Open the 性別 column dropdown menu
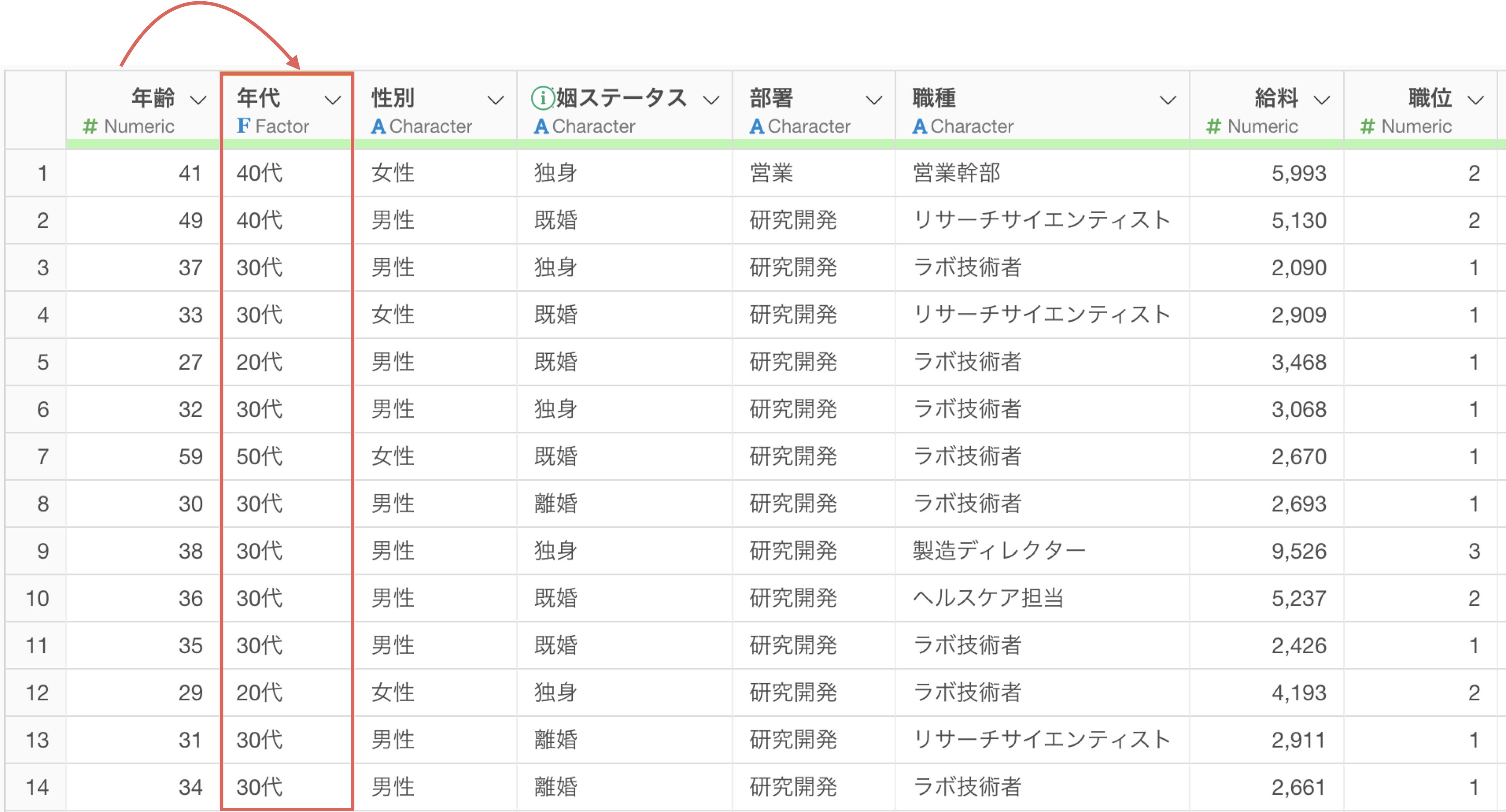1506x812 pixels. [x=496, y=100]
